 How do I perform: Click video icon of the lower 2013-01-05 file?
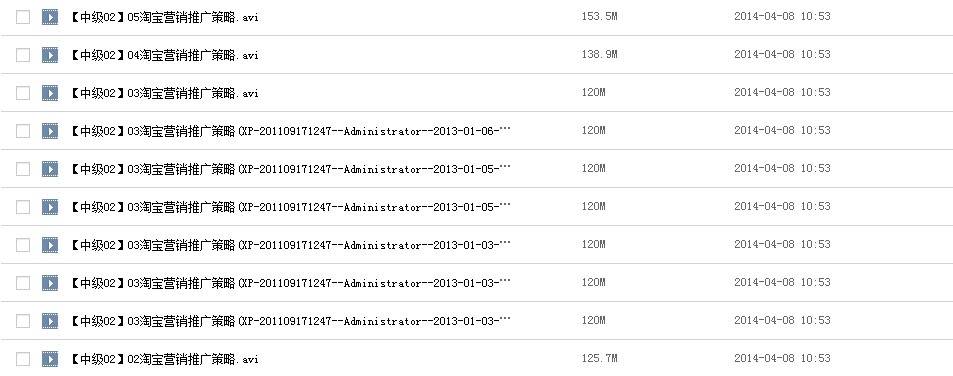50,207
